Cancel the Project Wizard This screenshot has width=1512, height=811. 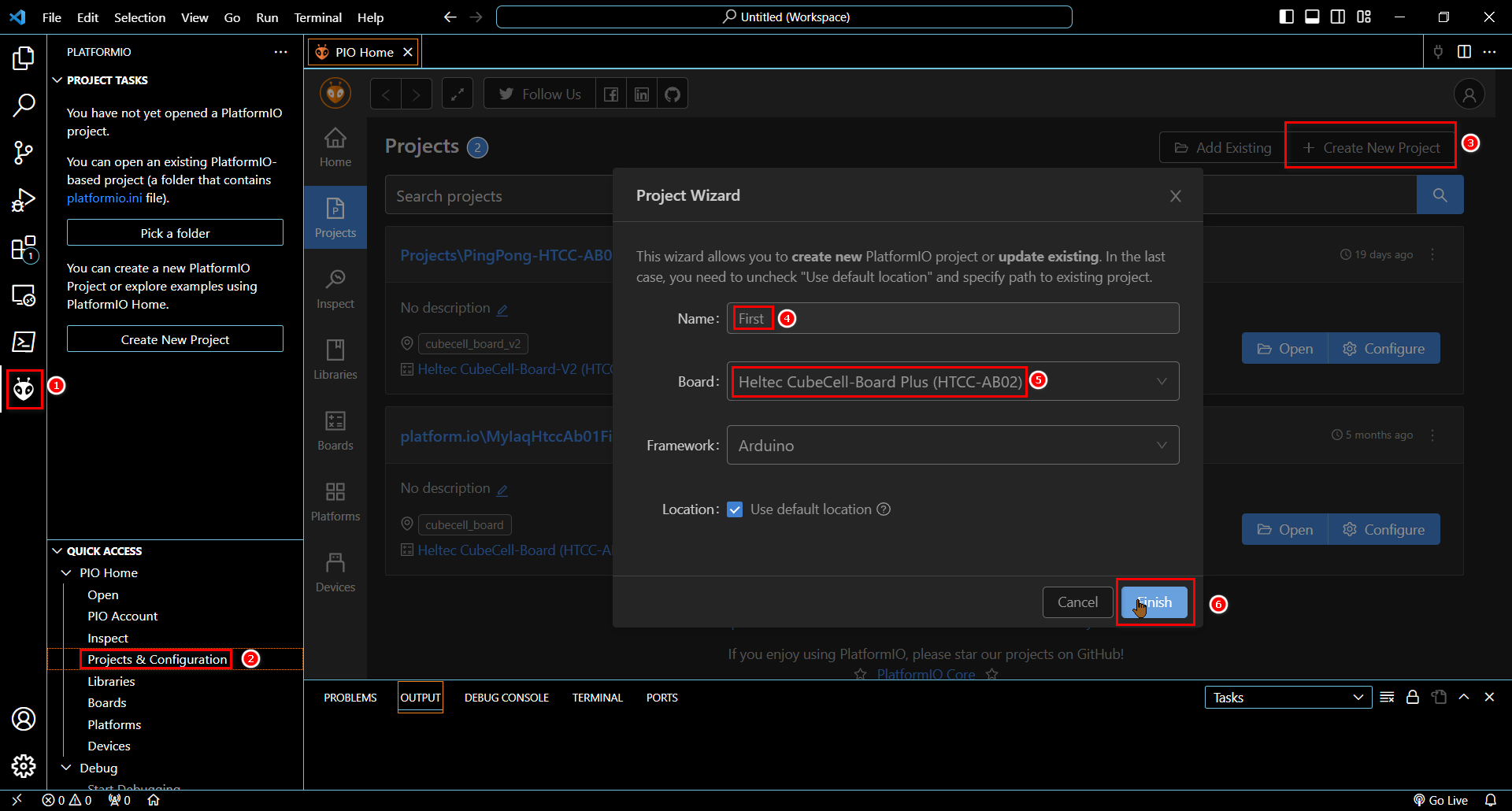[x=1077, y=602]
